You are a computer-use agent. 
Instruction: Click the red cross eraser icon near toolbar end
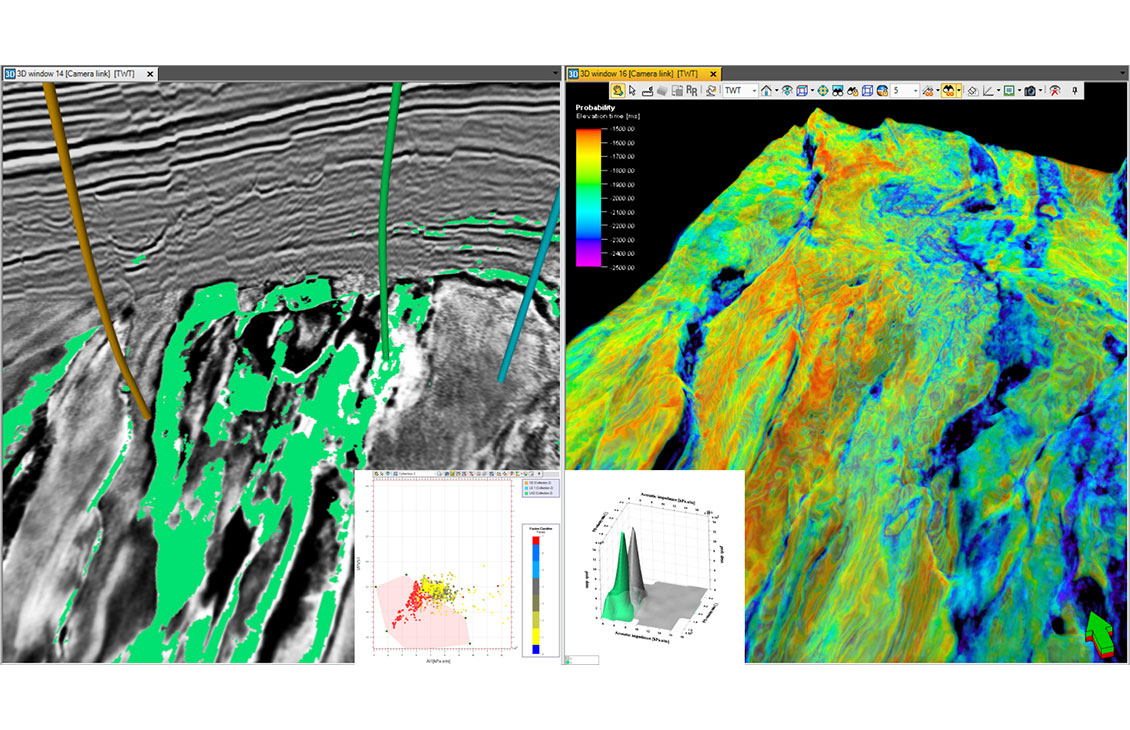click(x=1054, y=88)
